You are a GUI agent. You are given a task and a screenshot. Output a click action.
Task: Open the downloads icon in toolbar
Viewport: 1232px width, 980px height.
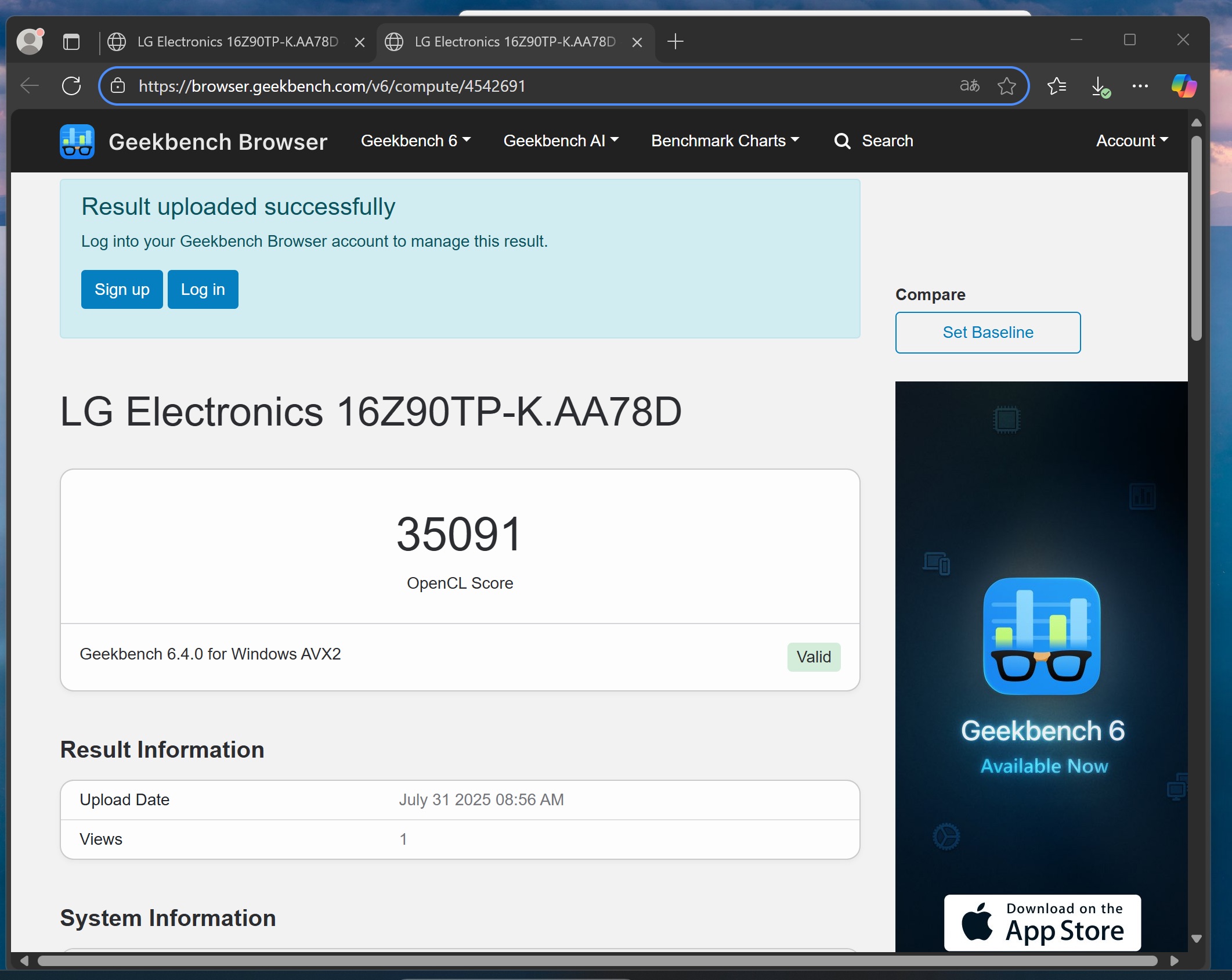click(1099, 87)
